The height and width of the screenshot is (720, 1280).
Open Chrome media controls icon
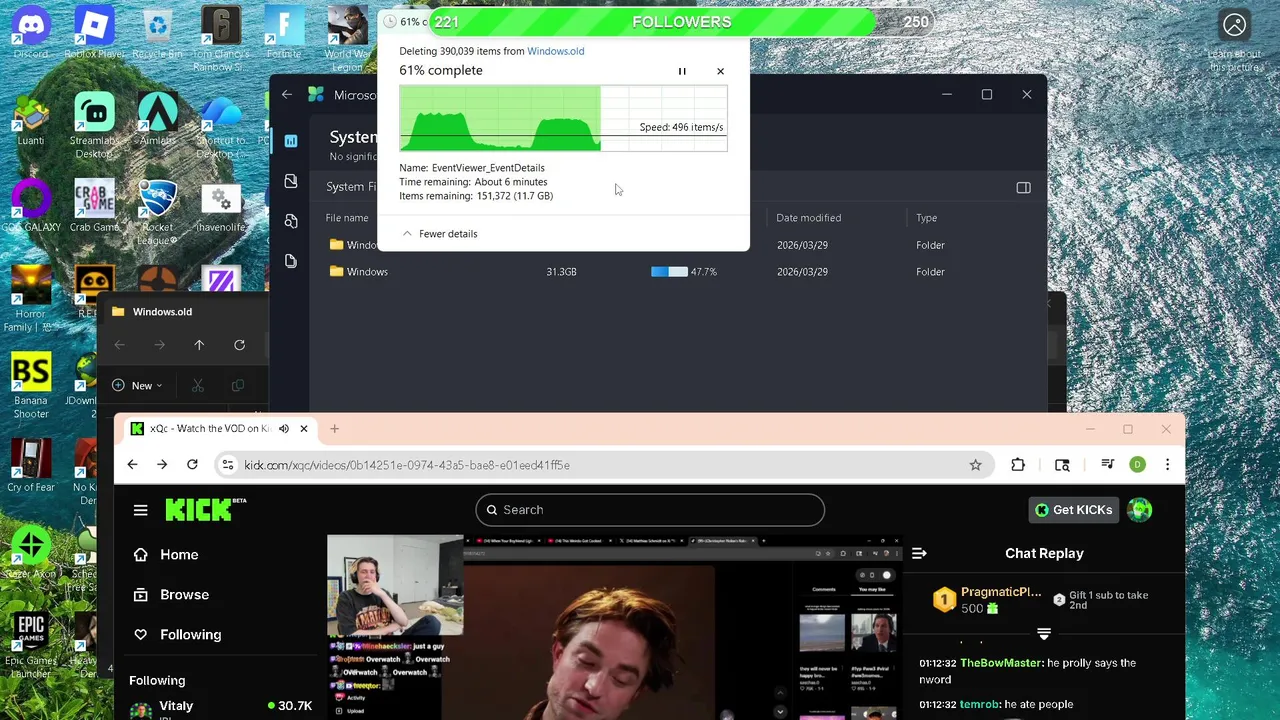(x=1107, y=465)
